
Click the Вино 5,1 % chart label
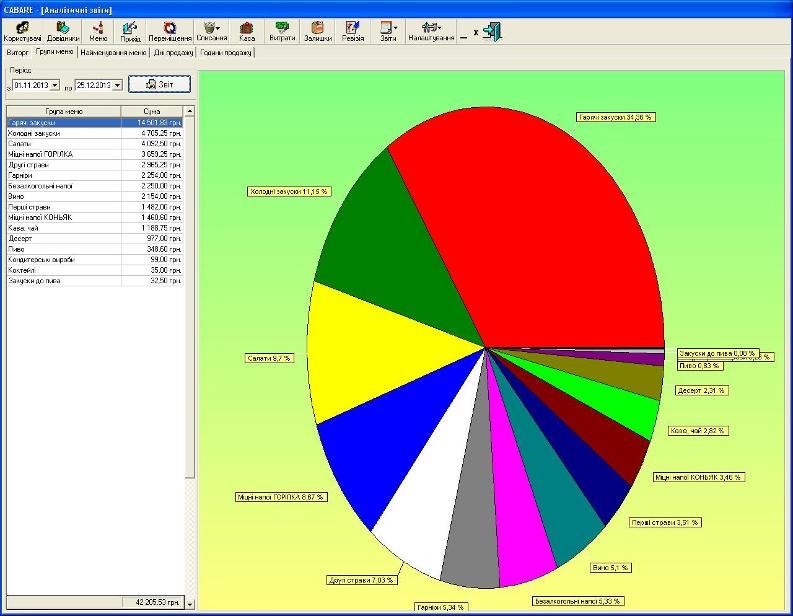(611, 567)
